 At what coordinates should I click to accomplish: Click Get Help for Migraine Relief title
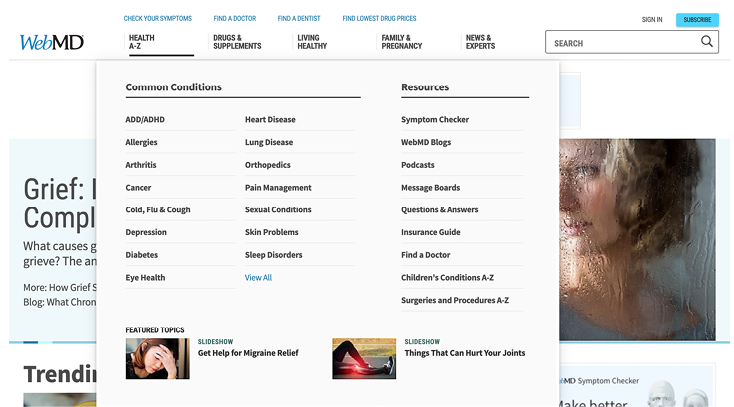tap(248, 353)
